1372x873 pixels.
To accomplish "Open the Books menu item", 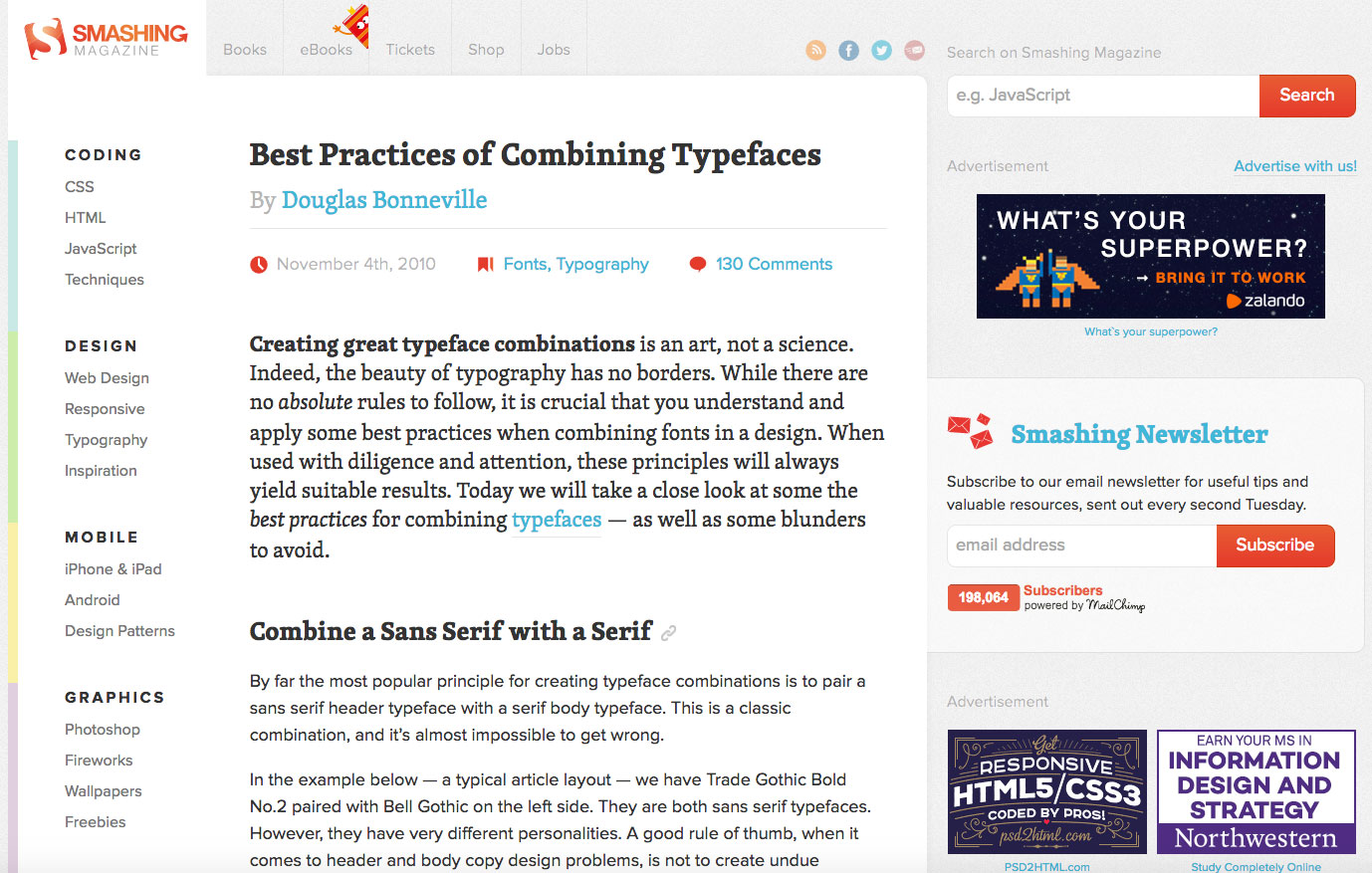I will pyautogui.click(x=245, y=50).
